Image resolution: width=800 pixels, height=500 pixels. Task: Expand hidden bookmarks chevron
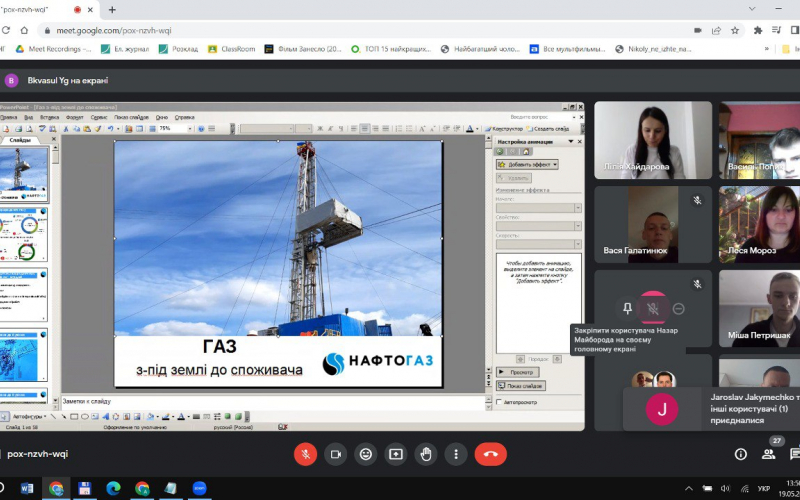[766, 49]
